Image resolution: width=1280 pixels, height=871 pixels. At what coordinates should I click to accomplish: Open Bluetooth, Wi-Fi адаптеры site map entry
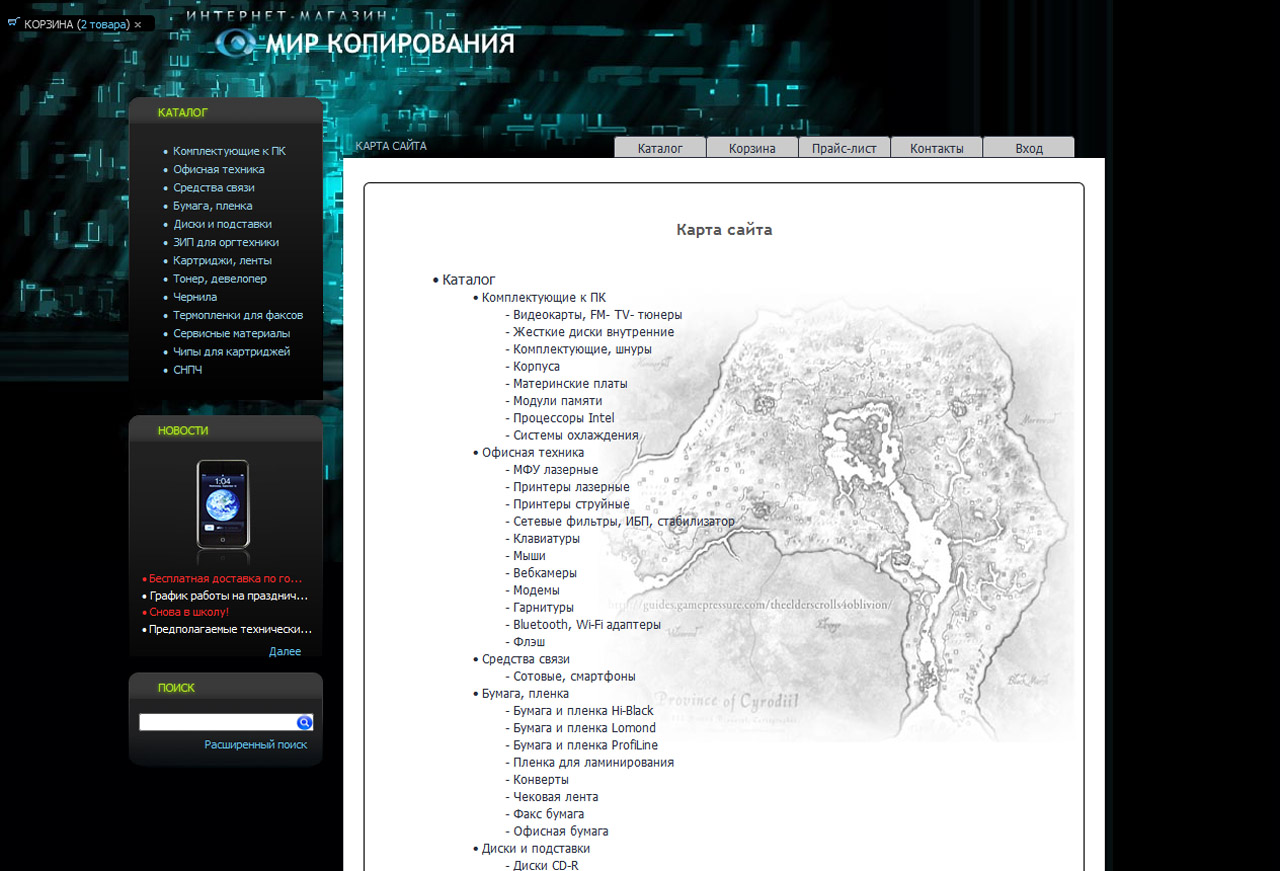point(587,625)
